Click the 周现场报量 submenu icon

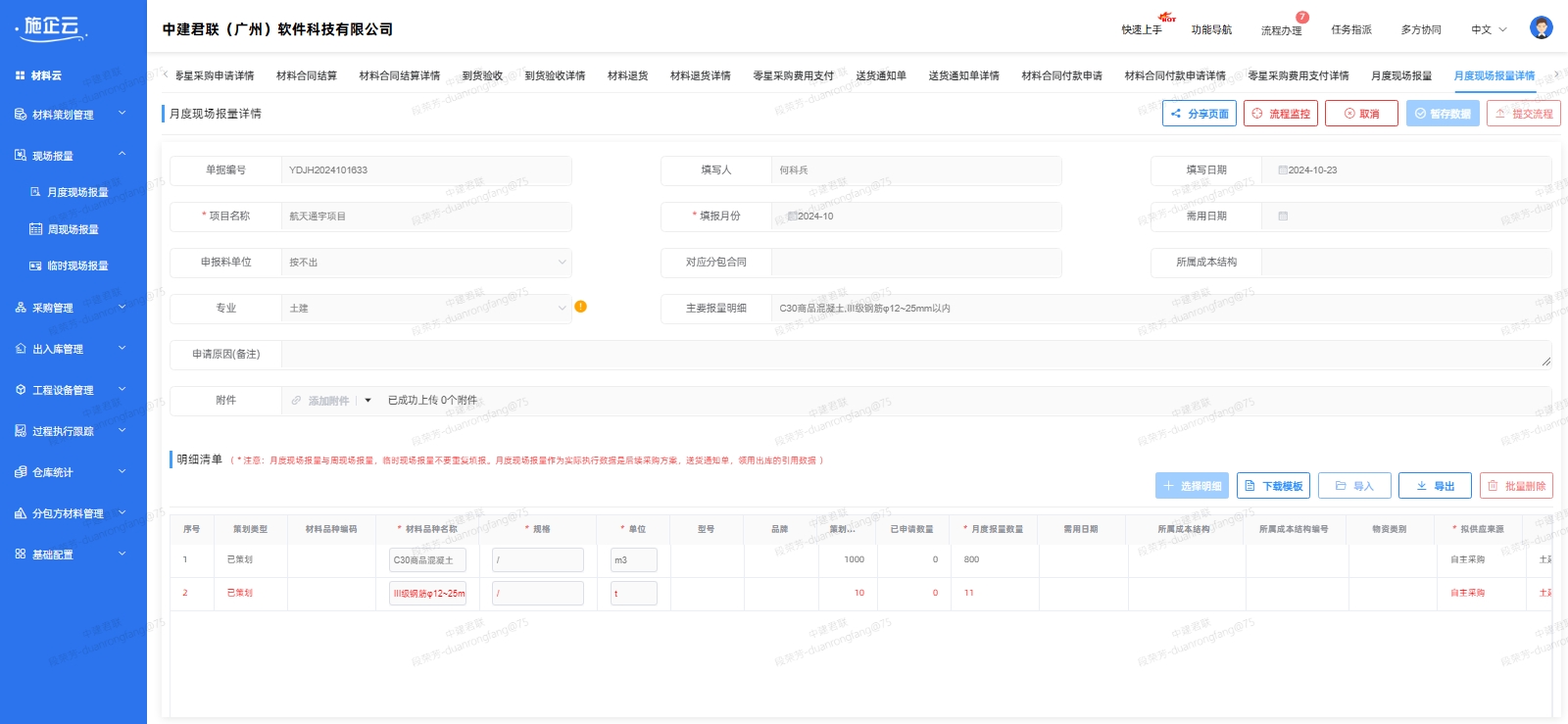[x=36, y=229]
